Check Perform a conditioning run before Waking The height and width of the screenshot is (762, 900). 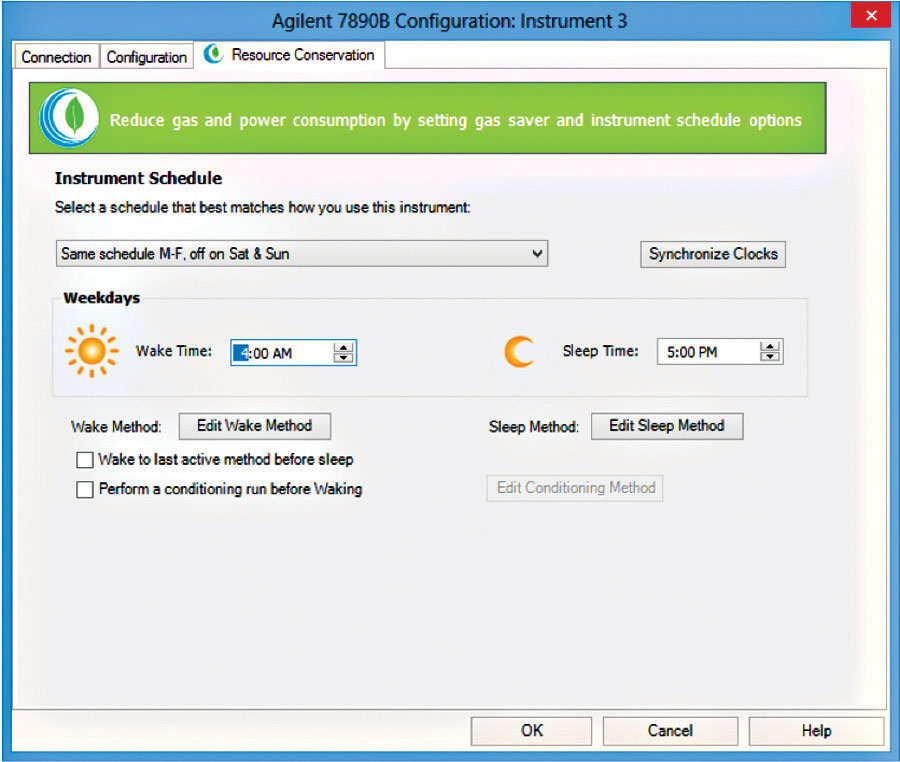pyautogui.click(x=85, y=489)
